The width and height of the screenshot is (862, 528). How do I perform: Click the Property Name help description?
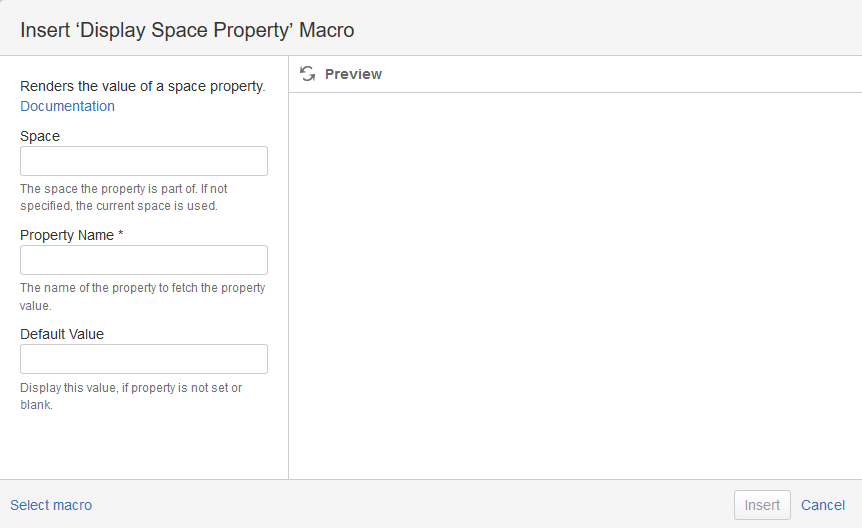[x=142, y=296]
